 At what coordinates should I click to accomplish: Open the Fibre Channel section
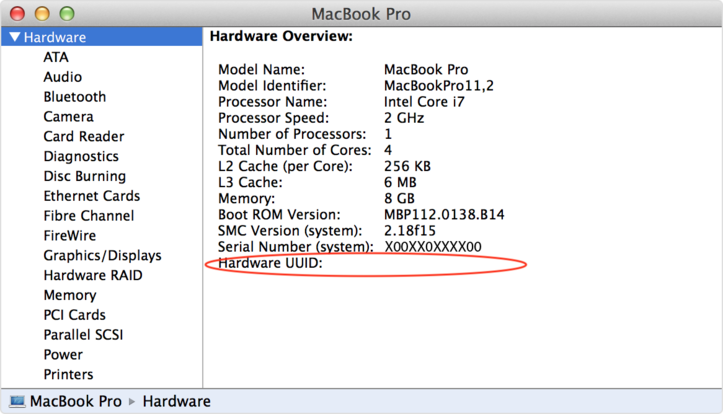(x=88, y=216)
